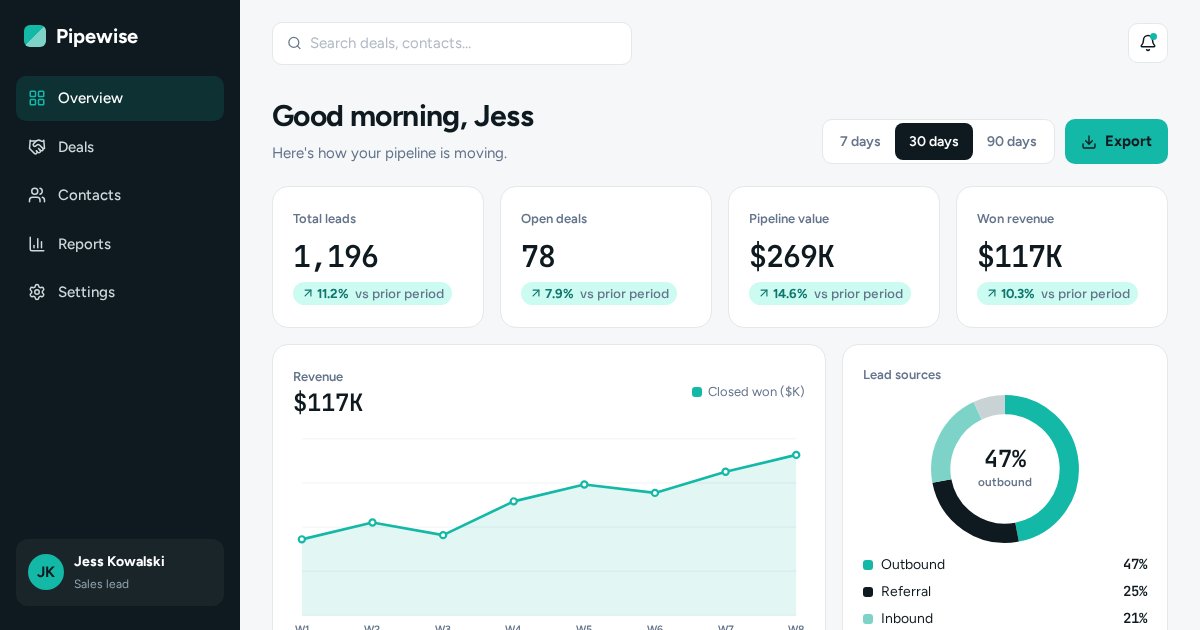The image size is (1200, 630).
Task: Open the Settings page
Action: [x=120, y=292]
